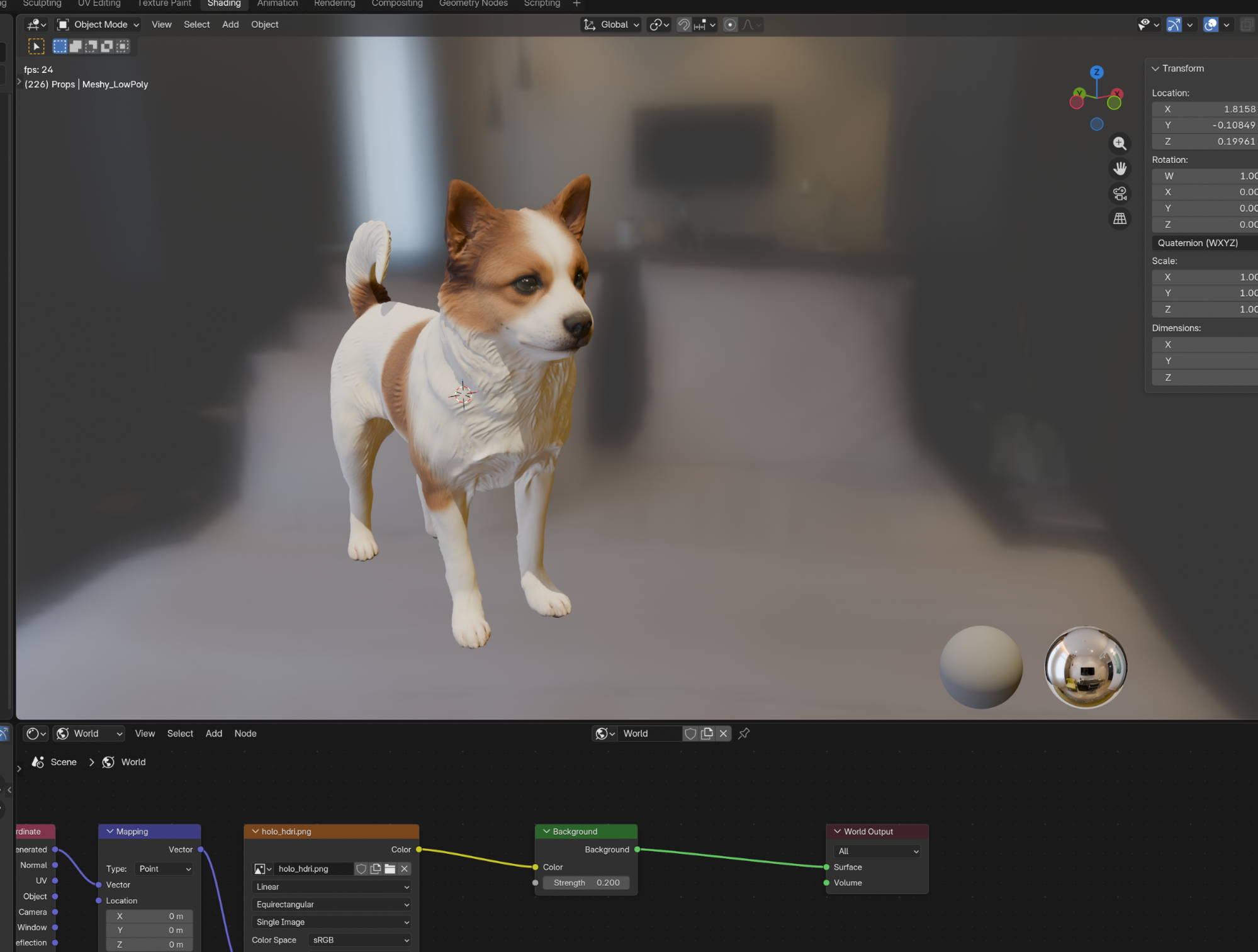Open node editor type icon

35,733
